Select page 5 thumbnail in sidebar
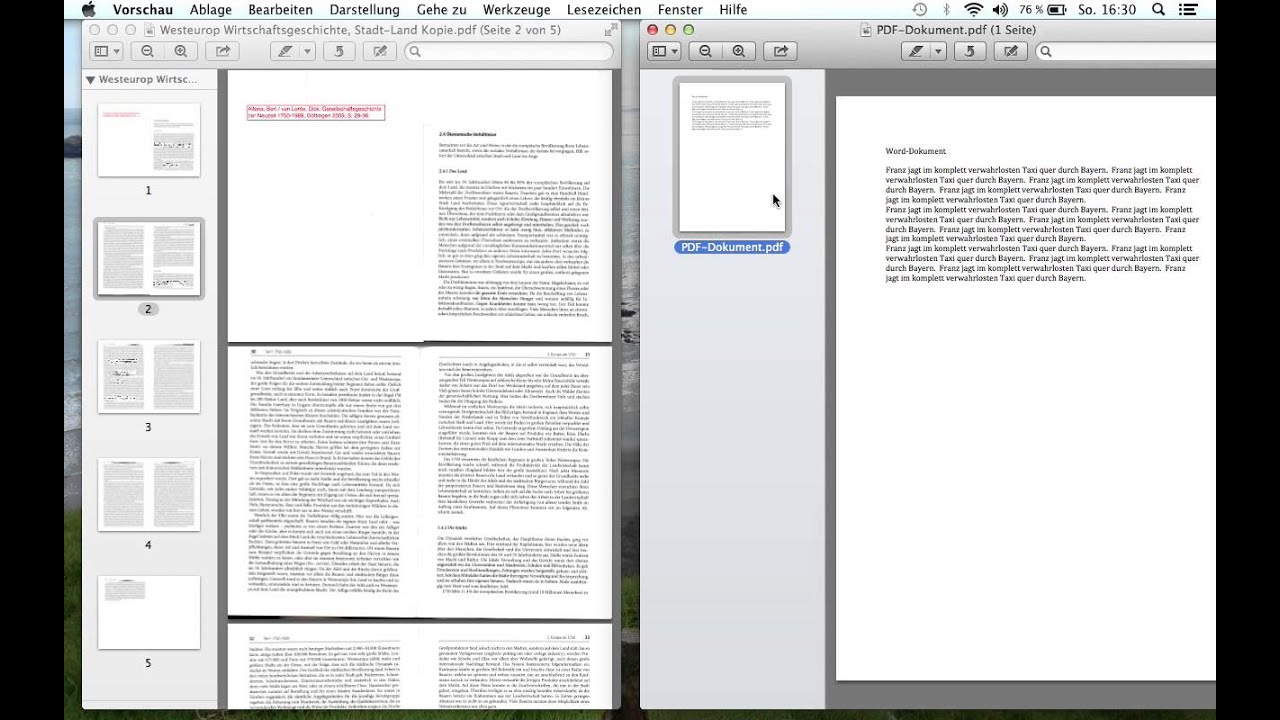The image size is (1280, 720). (x=149, y=612)
